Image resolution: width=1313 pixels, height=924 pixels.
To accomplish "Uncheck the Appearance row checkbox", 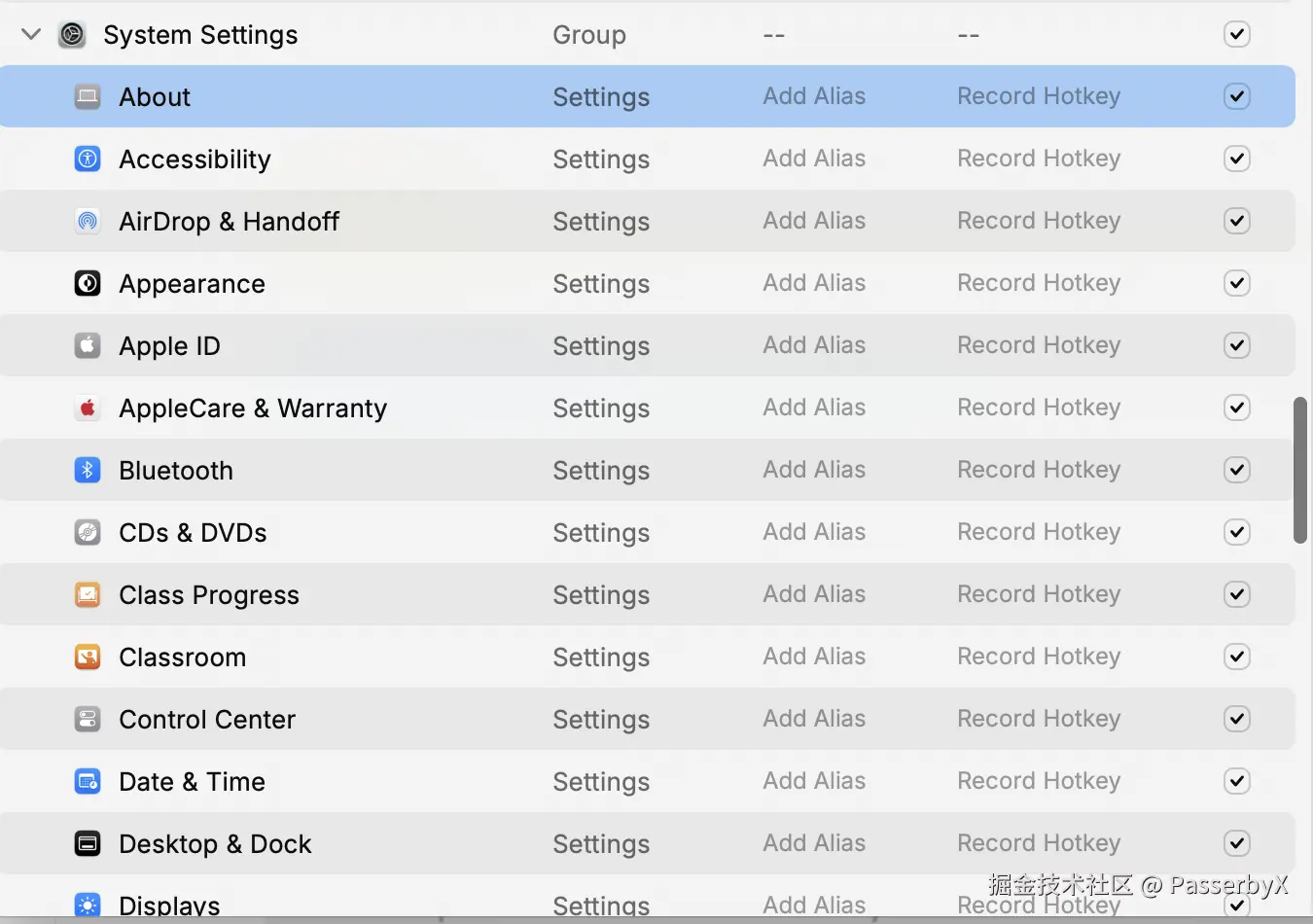I will point(1236,283).
